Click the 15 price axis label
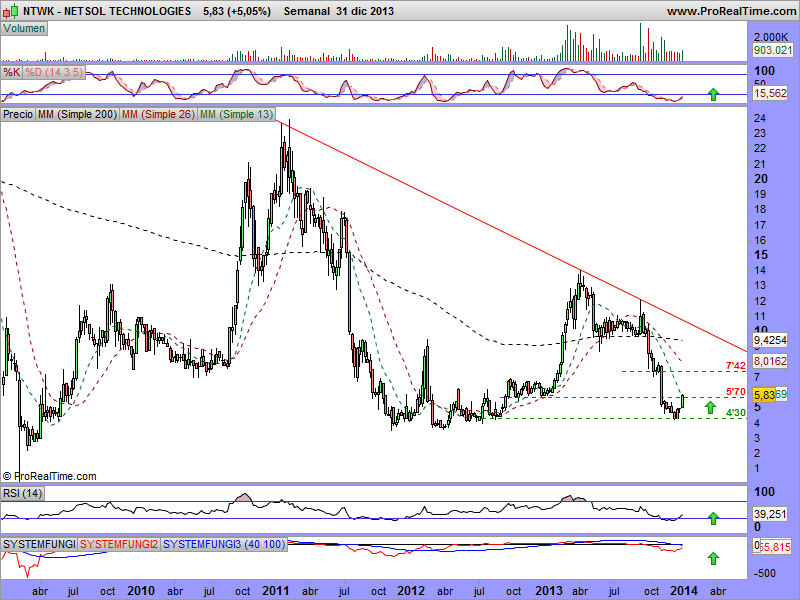Viewport: 800px width, 600px height. 761,255
